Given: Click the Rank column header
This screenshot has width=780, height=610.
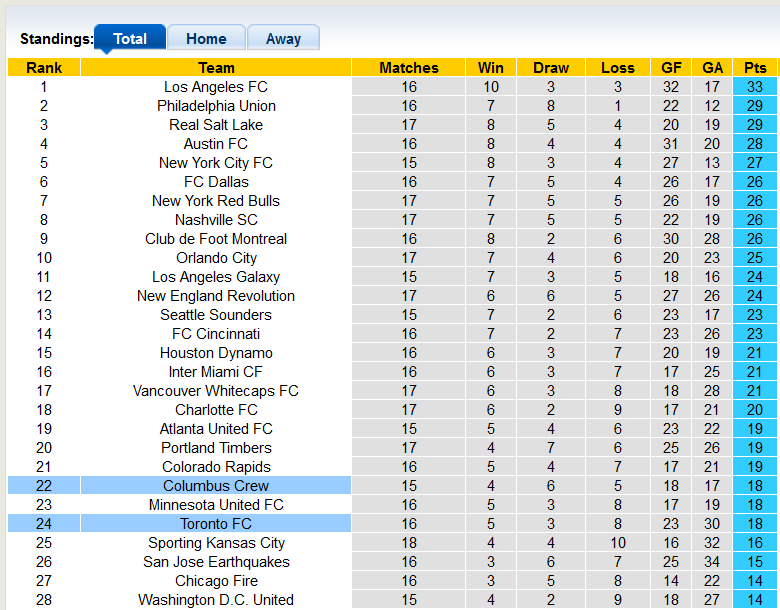Looking at the screenshot, I should coord(44,68).
